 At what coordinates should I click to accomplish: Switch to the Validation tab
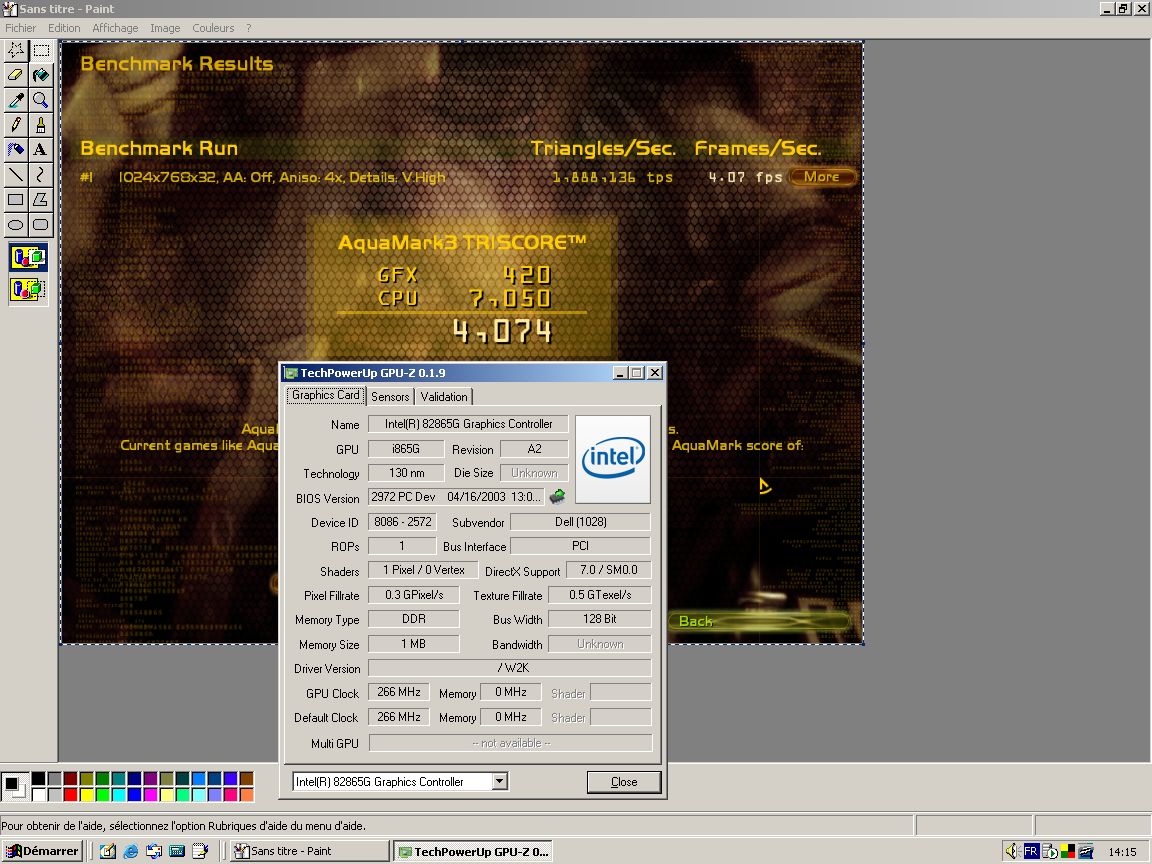444,397
